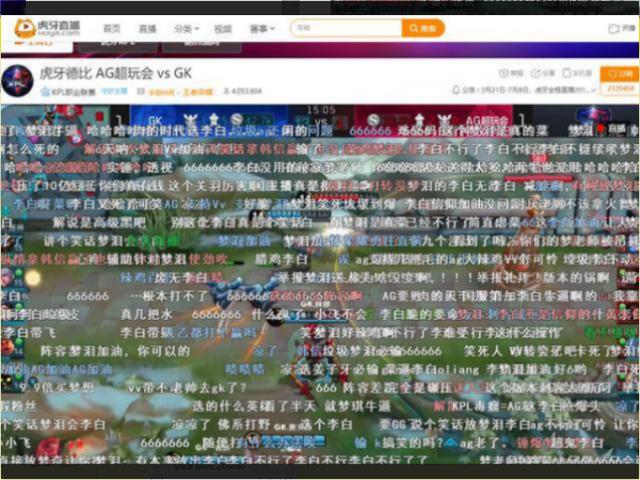Viewport: 640px width, 480px height.
Task: Open the KPL channel avatar
Action: pyautogui.click(x=17, y=80)
